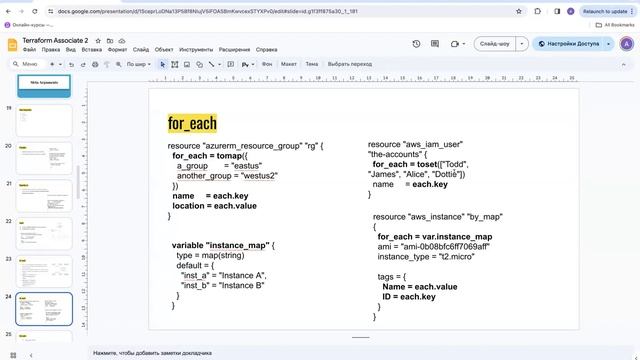The image size is (640, 360).
Task: Click the paint format icon
Action: point(107,64)
